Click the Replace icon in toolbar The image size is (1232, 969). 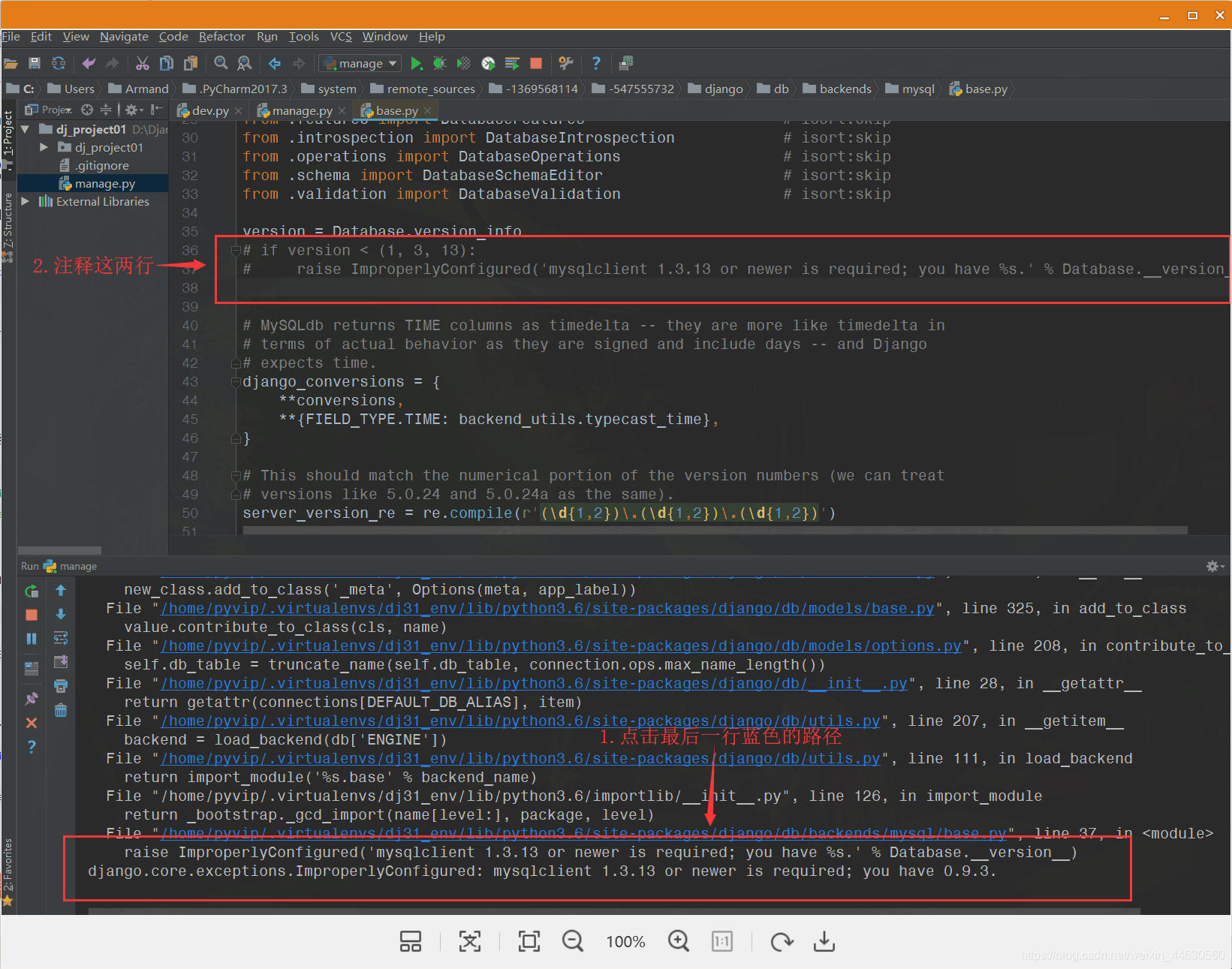coord(245,64)
